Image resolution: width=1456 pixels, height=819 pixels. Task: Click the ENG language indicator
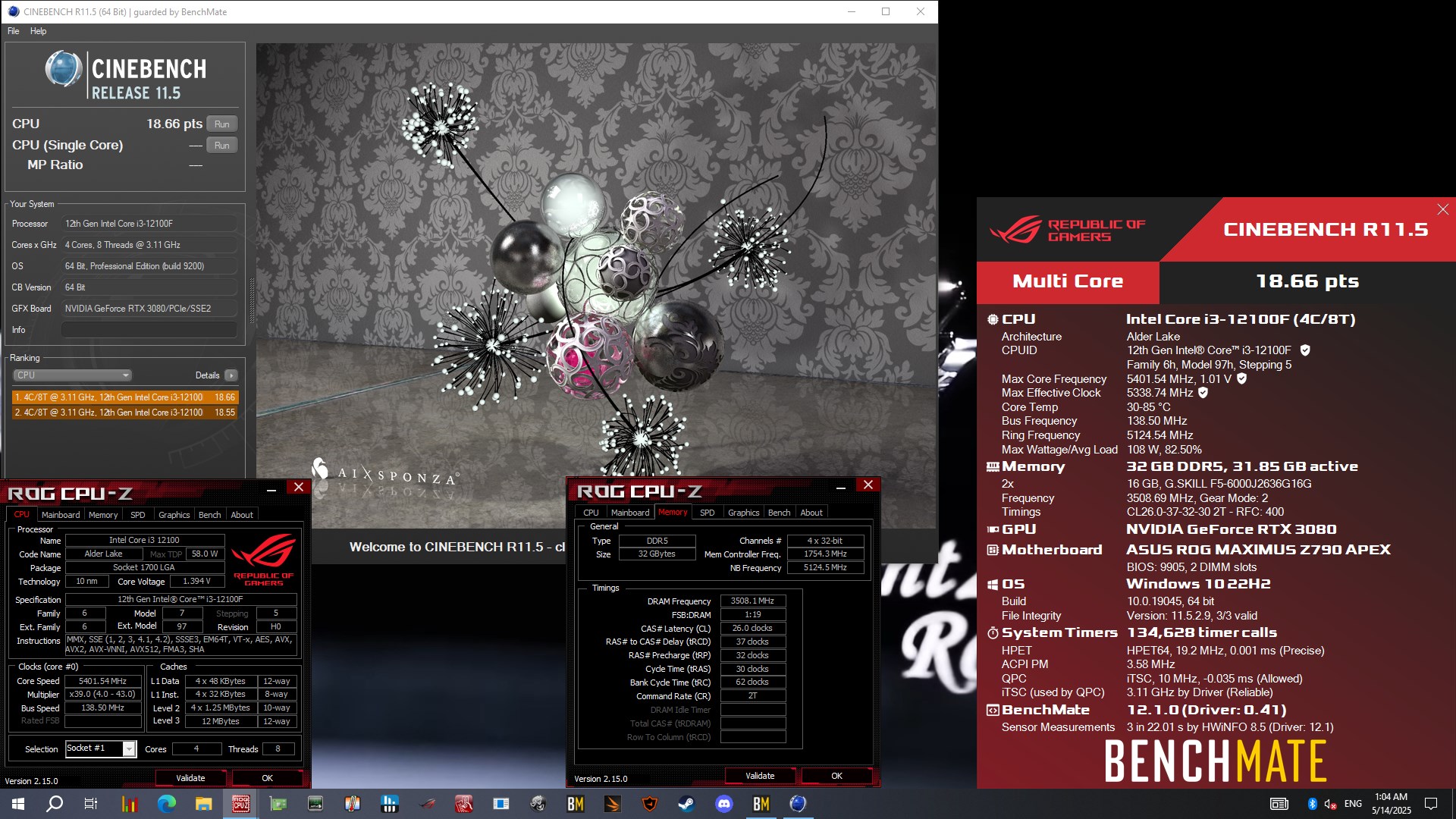1353,804
